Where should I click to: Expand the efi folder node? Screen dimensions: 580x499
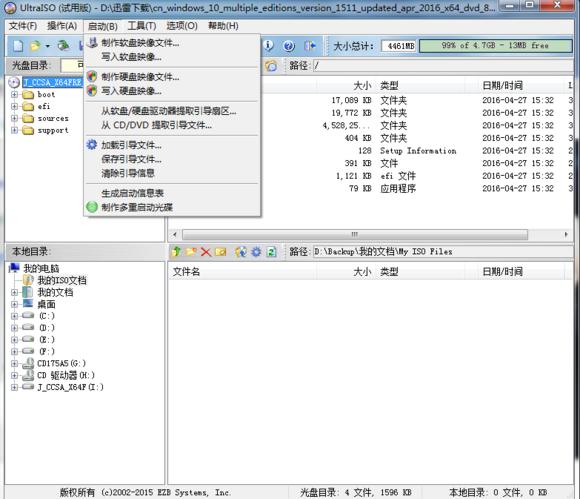click(x=14, y=107)
